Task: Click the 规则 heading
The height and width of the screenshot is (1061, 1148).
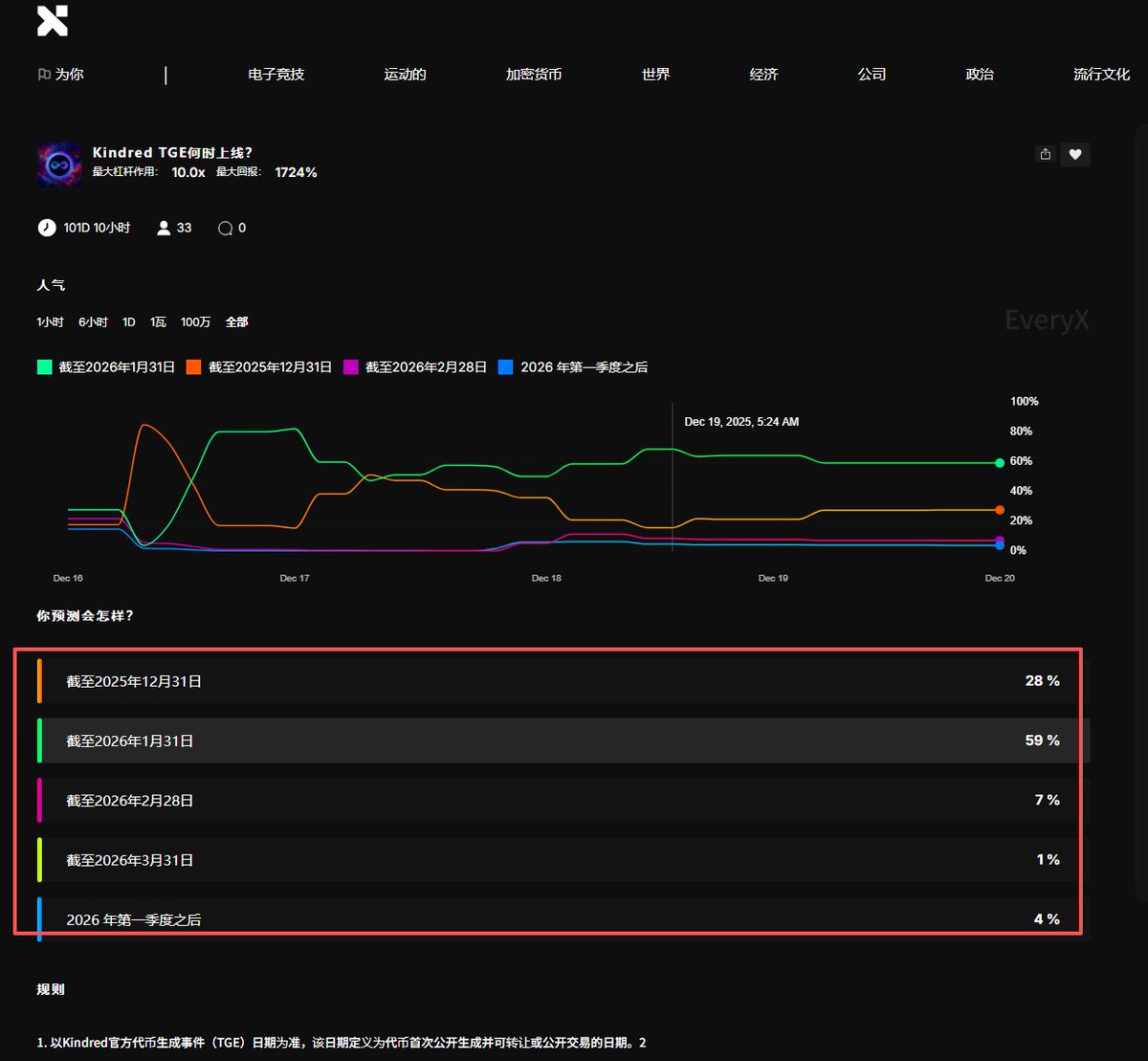Action: (x=51, y=989)
